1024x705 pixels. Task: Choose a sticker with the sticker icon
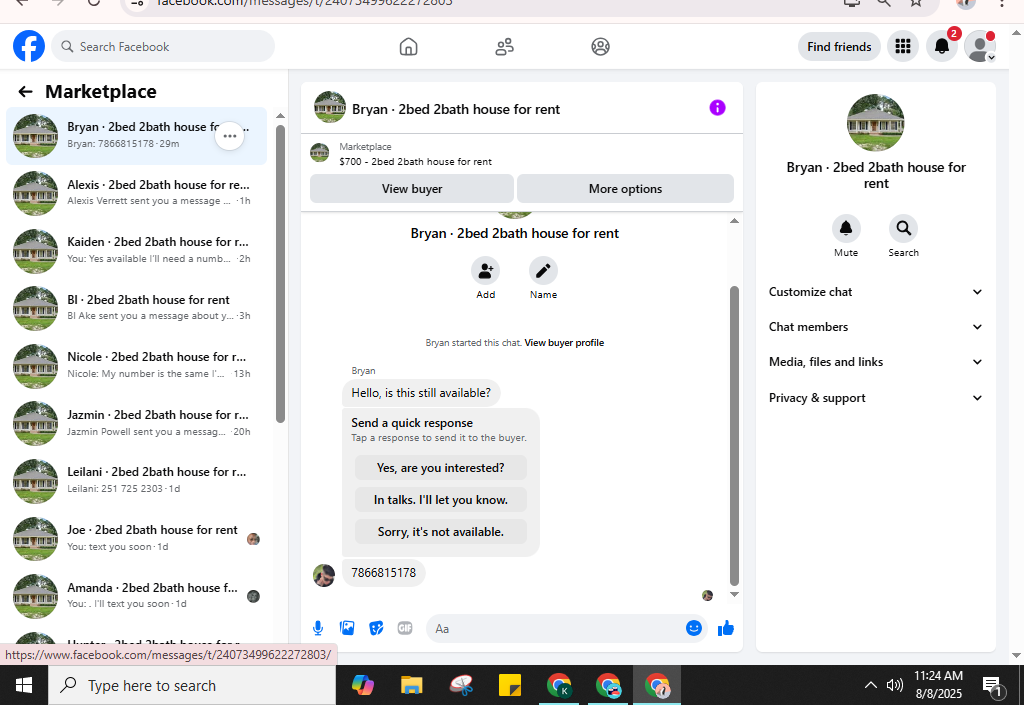(376, 628)
